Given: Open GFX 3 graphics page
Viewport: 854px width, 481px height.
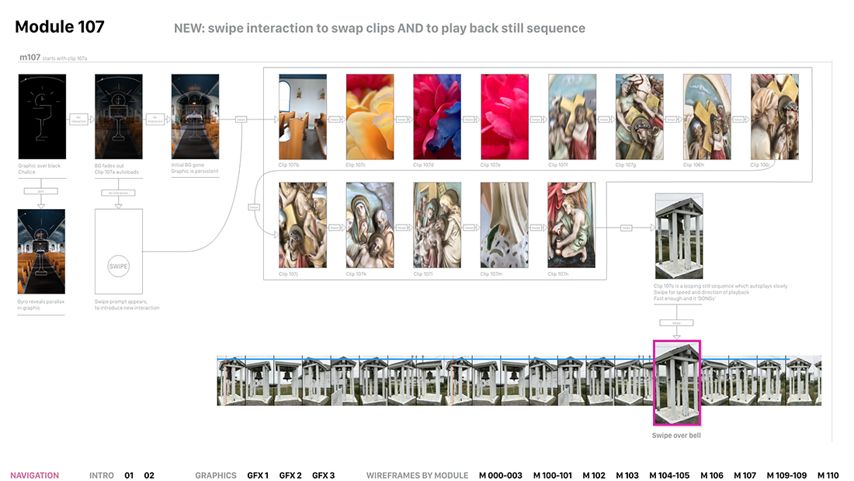Looking at the screenshot, I should click(324, 475).
